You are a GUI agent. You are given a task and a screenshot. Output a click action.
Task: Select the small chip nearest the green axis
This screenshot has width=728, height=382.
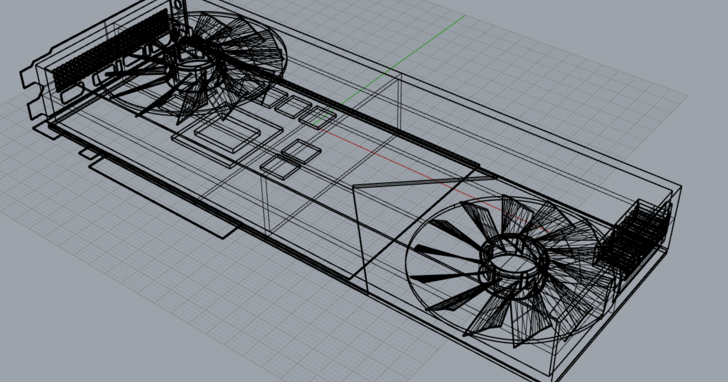[317, 116]
